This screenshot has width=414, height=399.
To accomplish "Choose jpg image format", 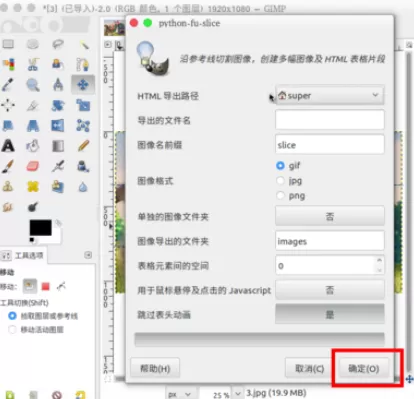I will (x=280, y=181).
